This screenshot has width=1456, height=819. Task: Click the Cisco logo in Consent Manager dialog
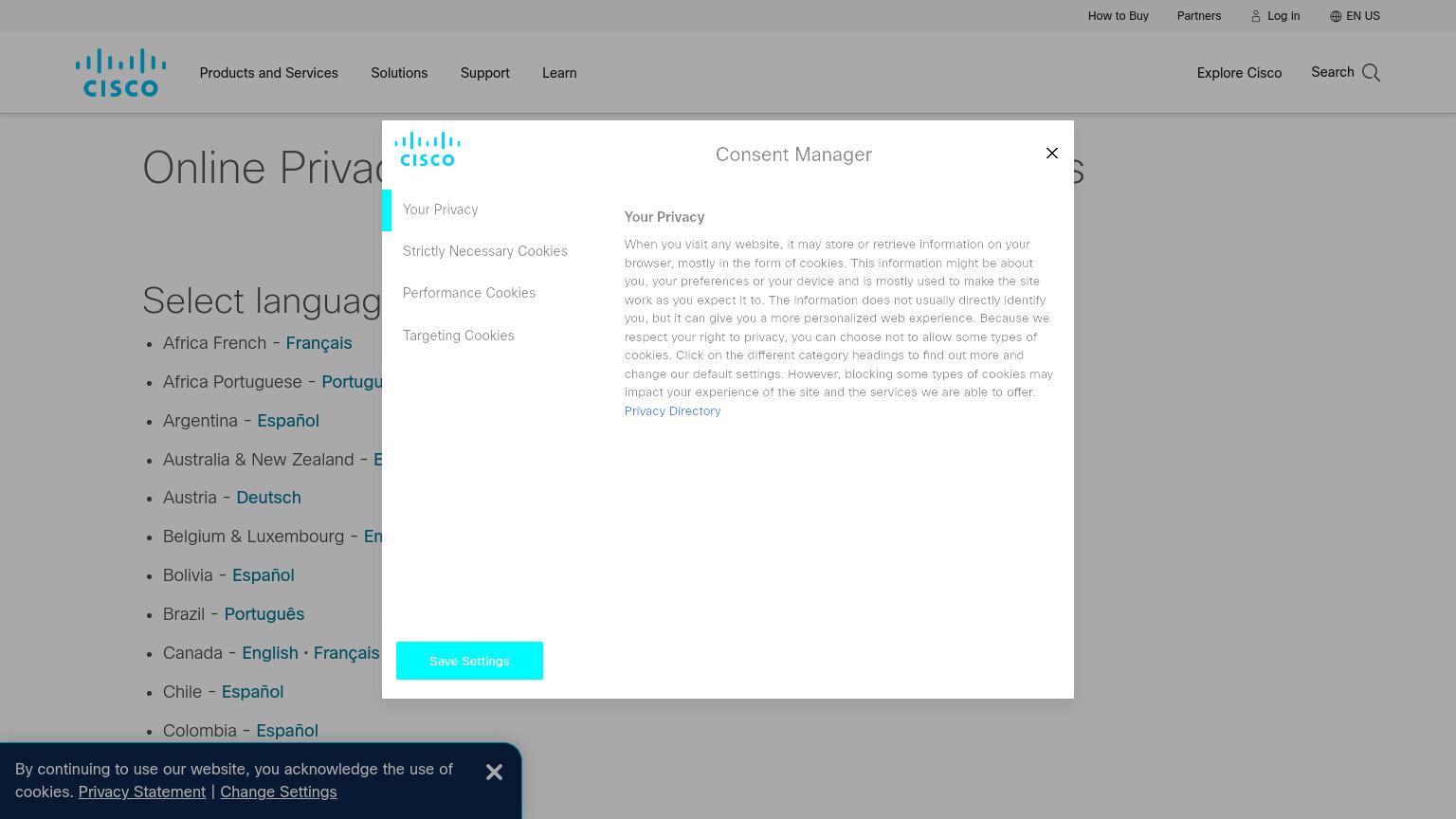click(428, 150)
